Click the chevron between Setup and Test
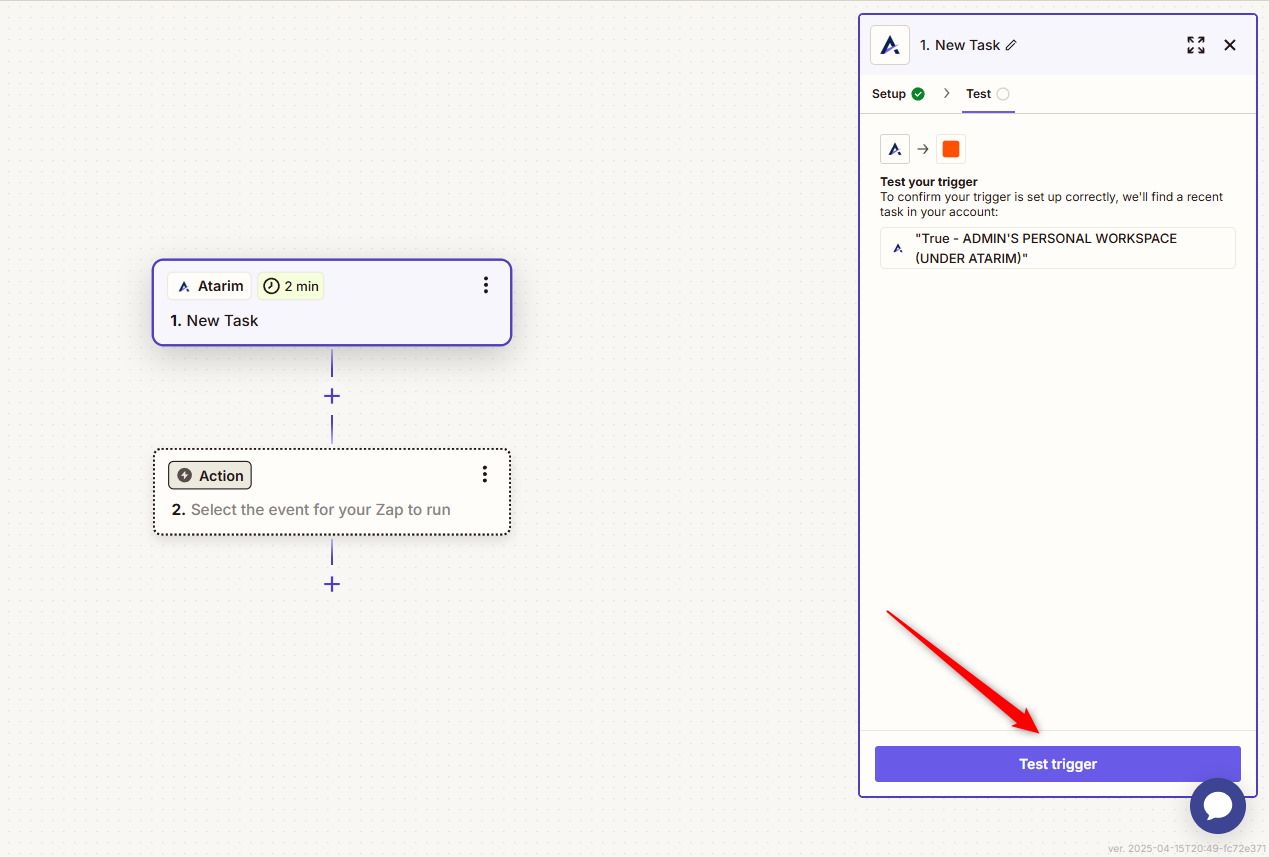The image size is (1269, 857). pyautogui.click(x=946, y=94)
